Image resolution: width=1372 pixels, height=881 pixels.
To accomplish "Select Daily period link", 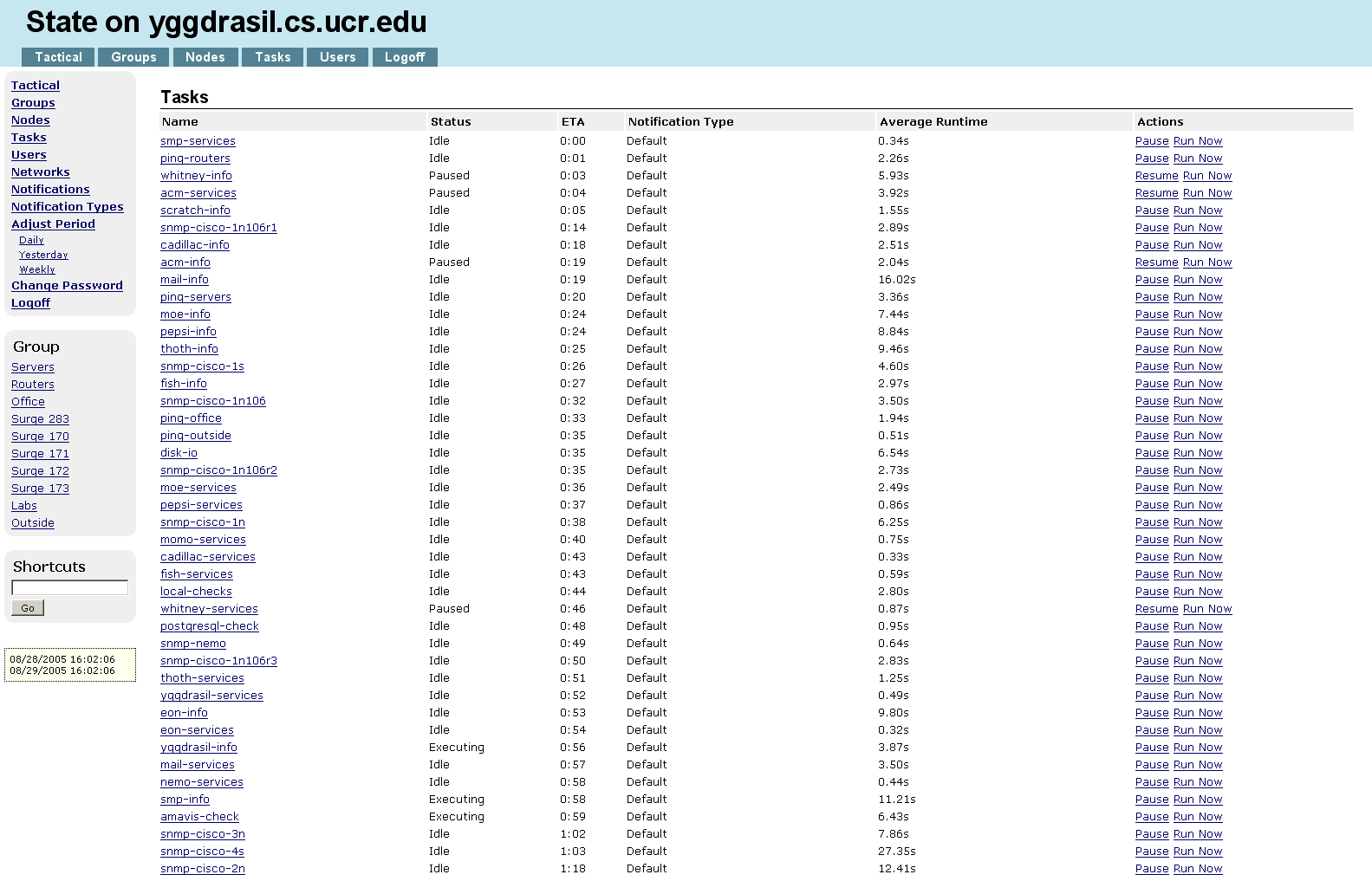I will point(31,241).
